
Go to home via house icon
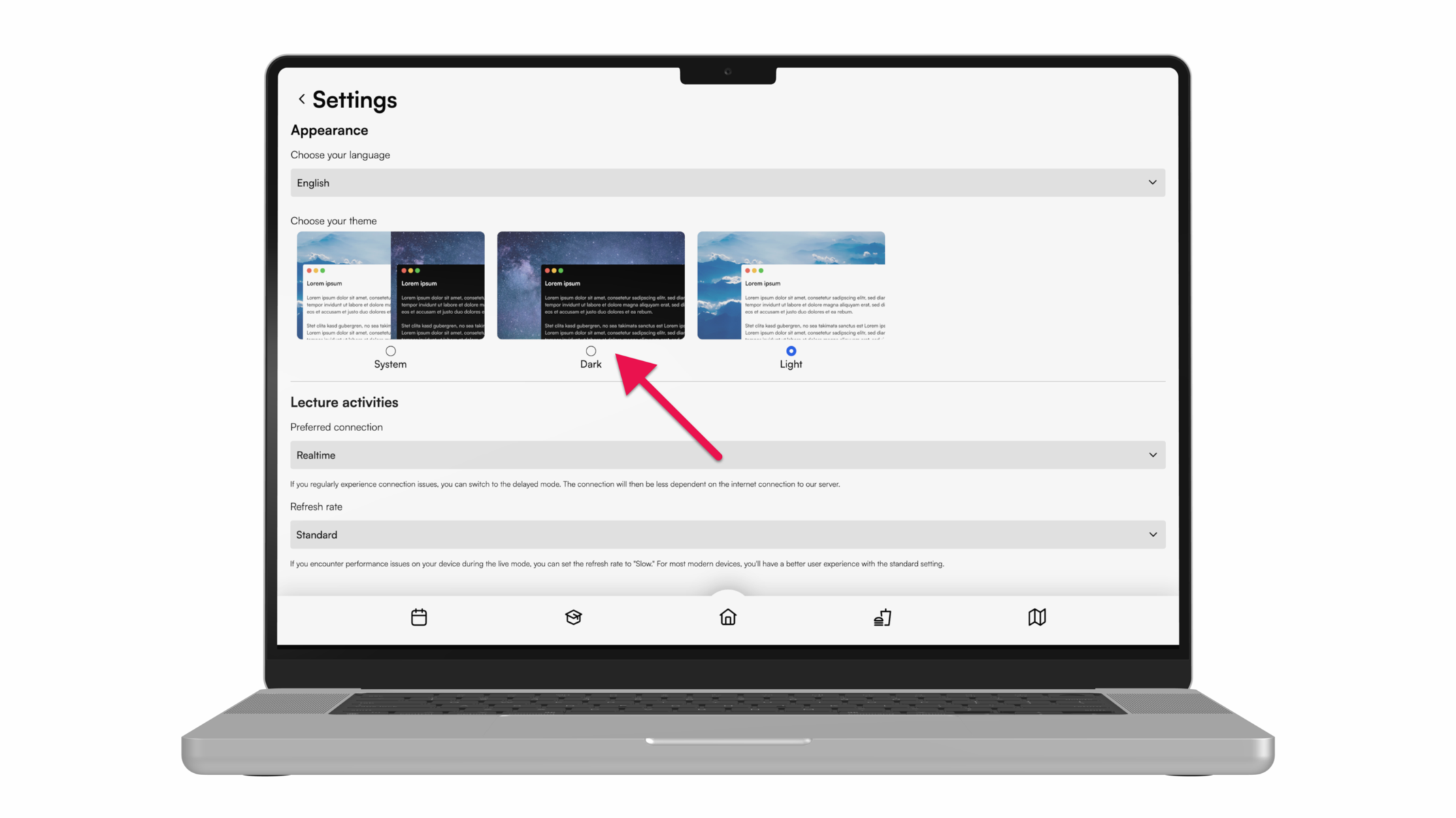point(727,617)
